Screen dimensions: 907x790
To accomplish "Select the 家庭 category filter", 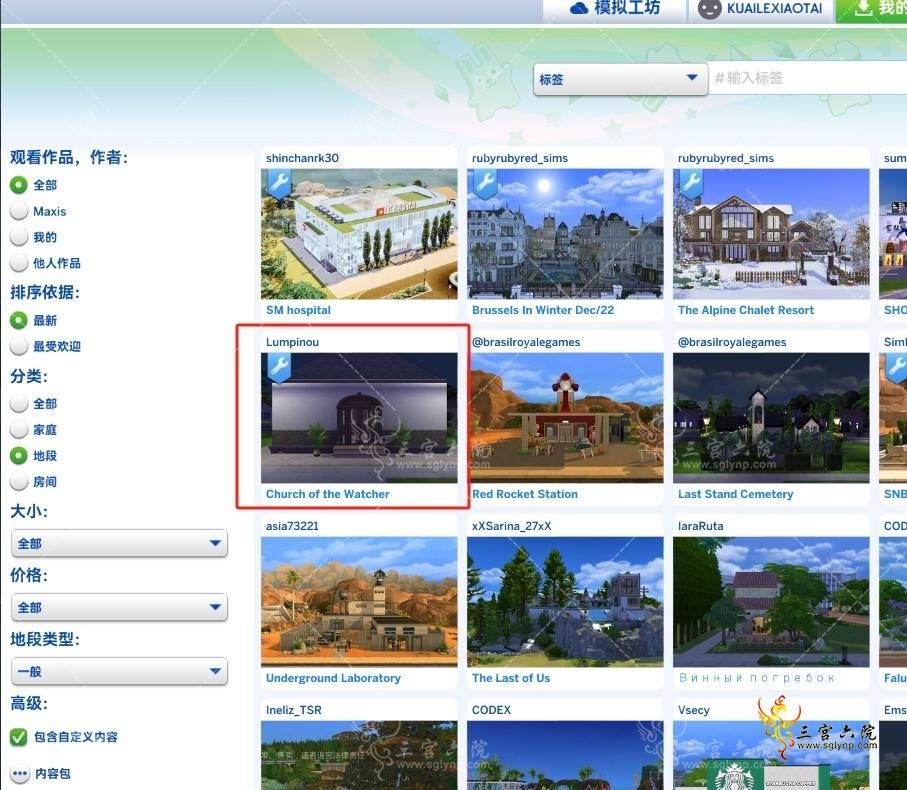I will point(19,429).
